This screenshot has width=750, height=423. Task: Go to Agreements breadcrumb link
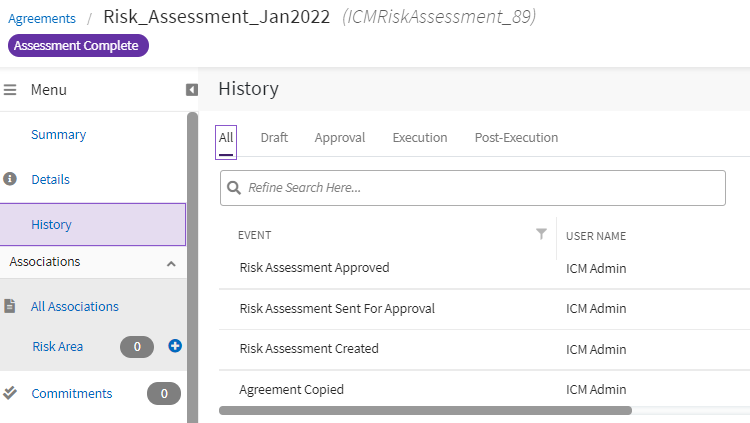pos(42,18)
